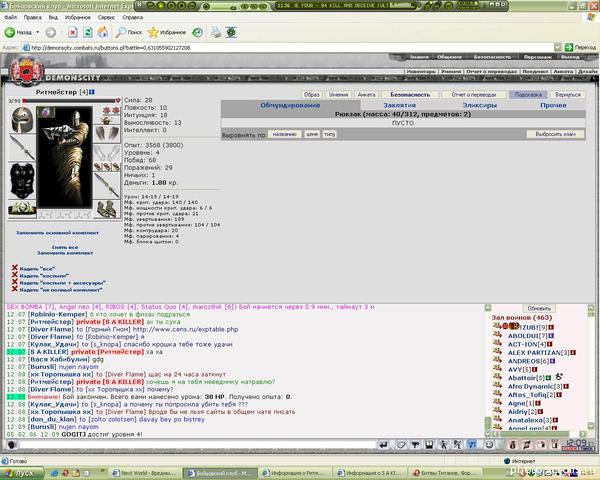Click the helmet equipment slot icon
This screenshot has height=480, width=600.
pyautogui.click(x=22, y=120)
